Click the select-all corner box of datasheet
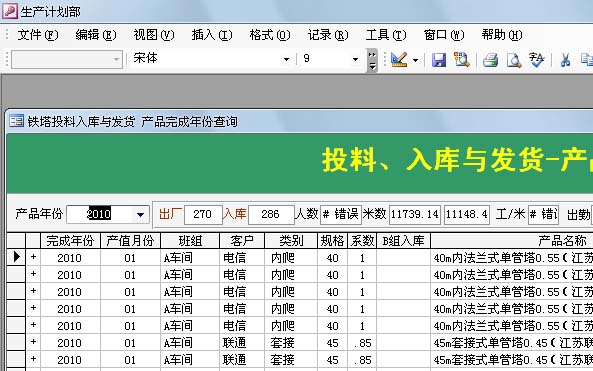 coord(16,241)
